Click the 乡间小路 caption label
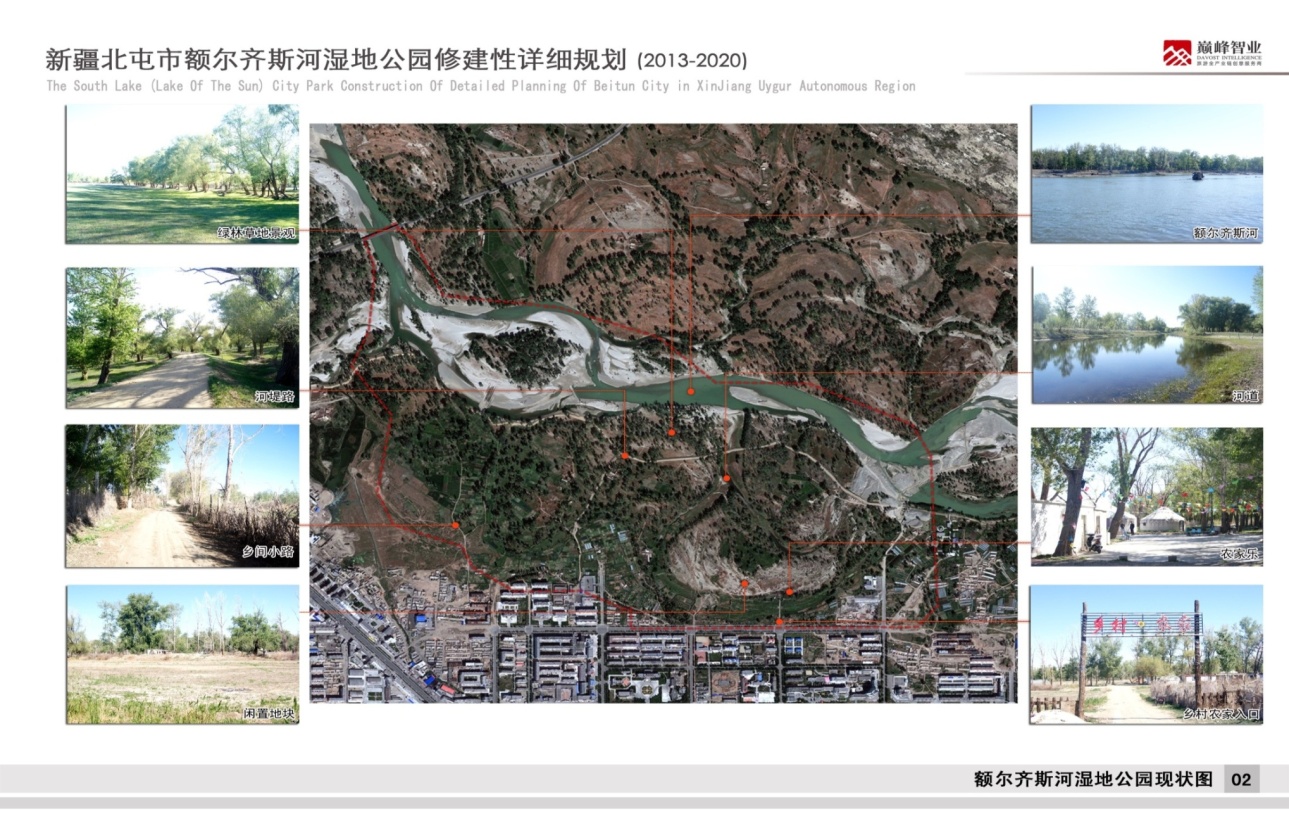Viewport: 1289px width, 821px height. [x=268, y=552]
